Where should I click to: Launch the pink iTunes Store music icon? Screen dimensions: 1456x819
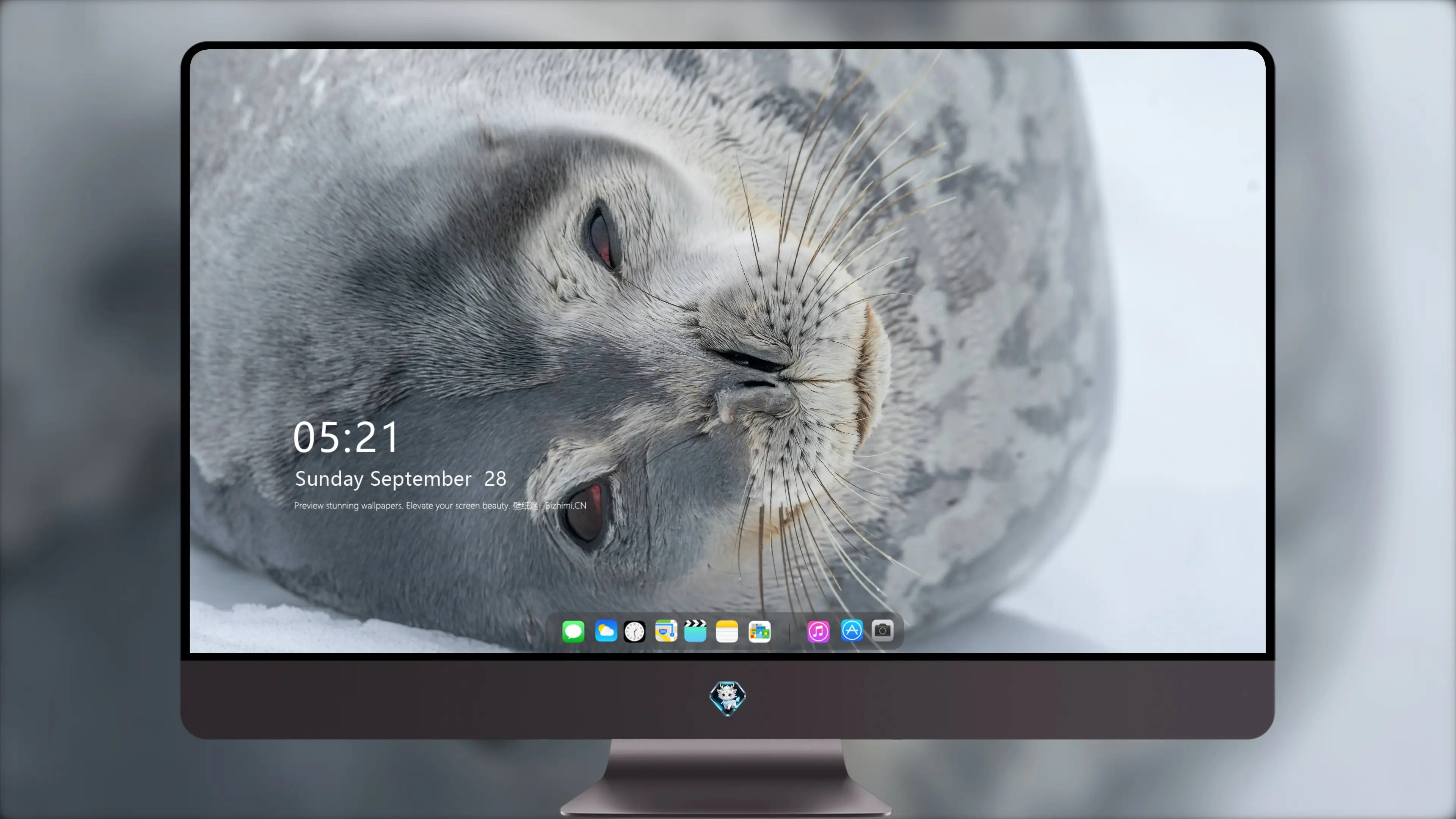(x=819, y=631)
